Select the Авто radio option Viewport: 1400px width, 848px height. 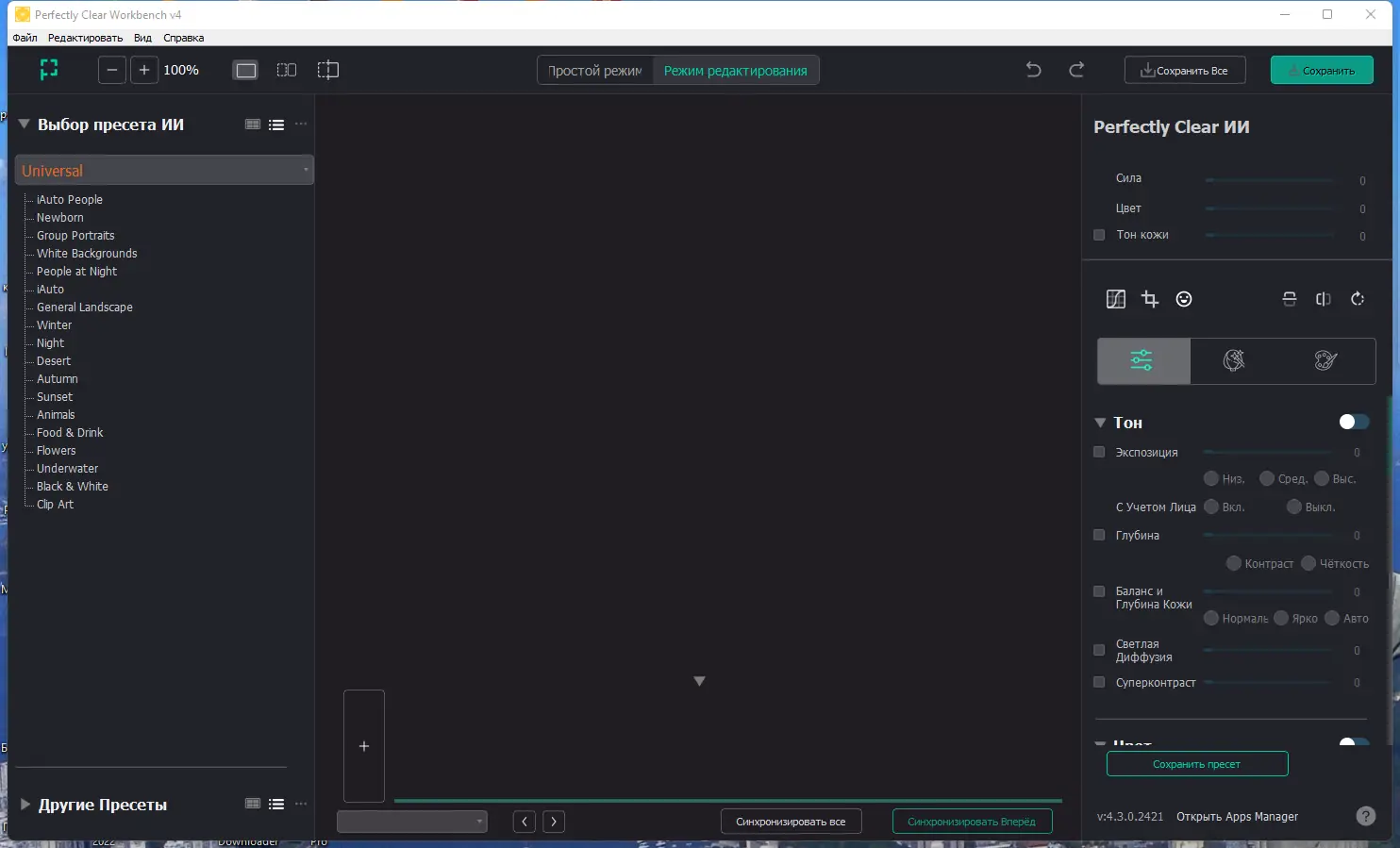click(1332, 618)
